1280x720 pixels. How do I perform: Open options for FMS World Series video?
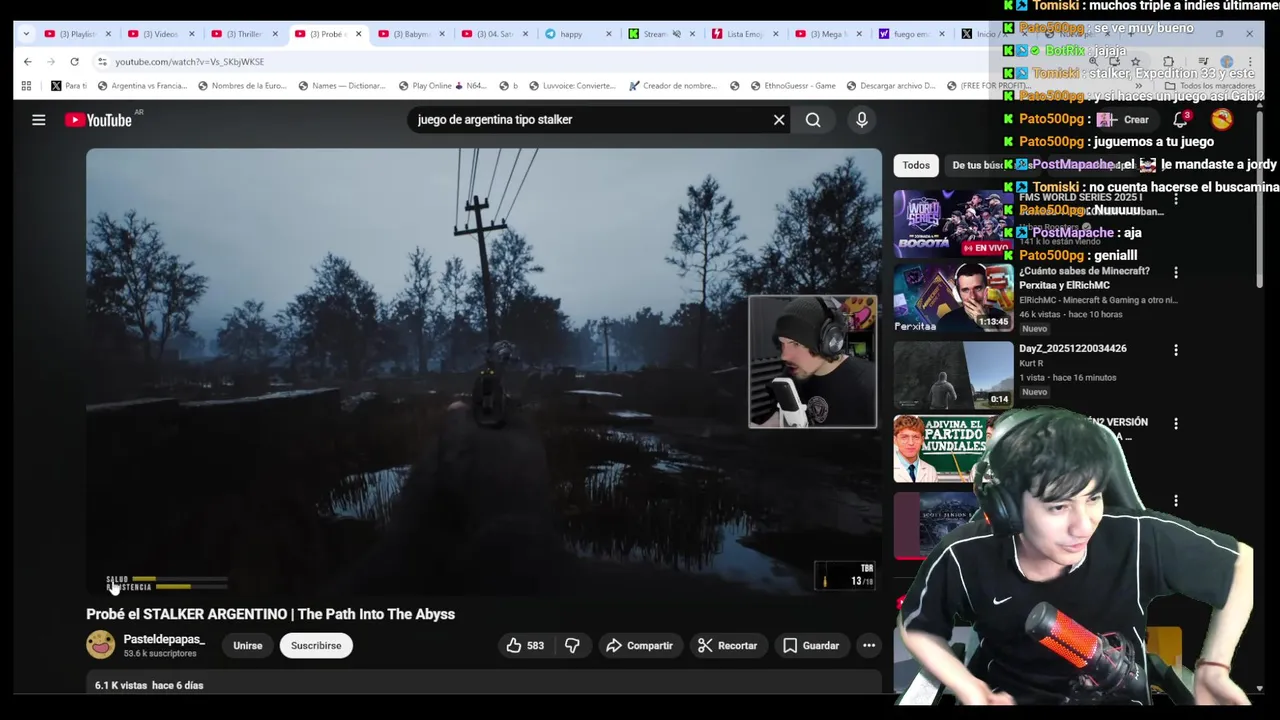(x=1176, y=200)
